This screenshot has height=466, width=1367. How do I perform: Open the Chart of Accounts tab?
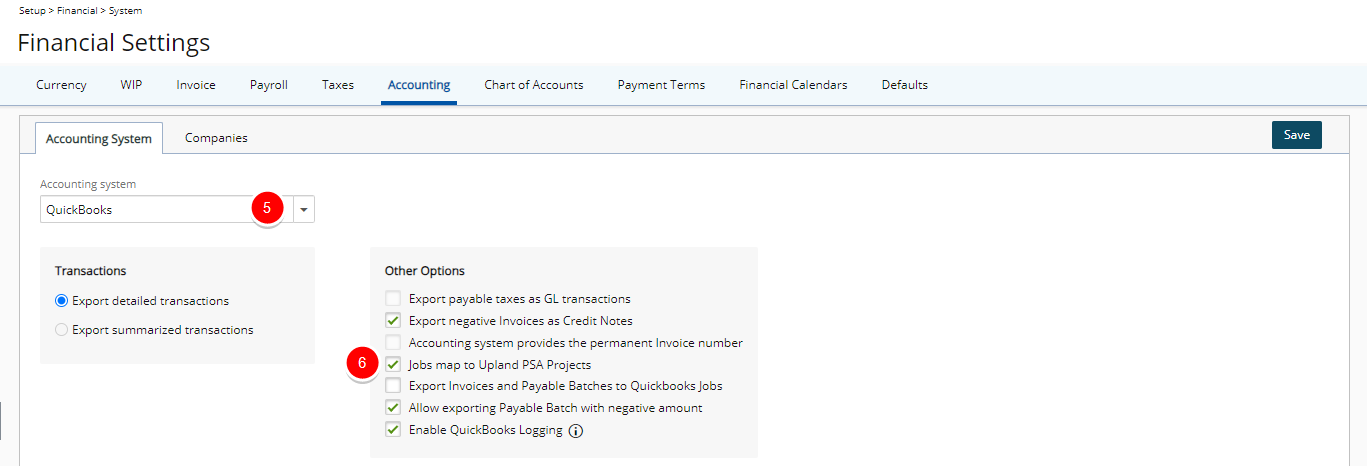tap(534, 85)
